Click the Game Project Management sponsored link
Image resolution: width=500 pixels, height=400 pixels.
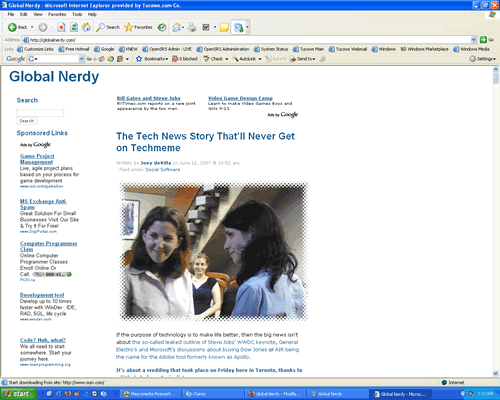[x=37, y=159]
